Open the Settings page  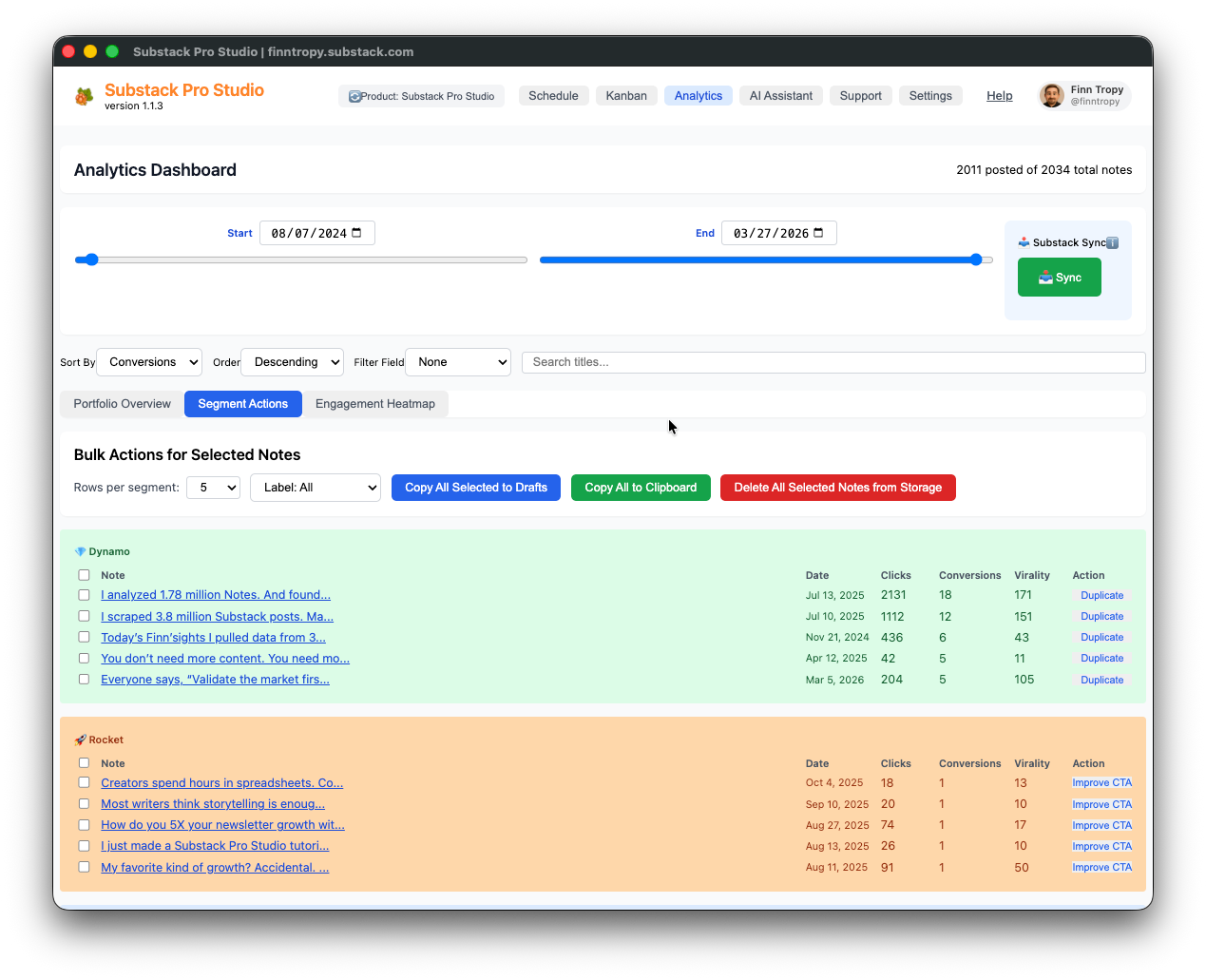point(930,96)
